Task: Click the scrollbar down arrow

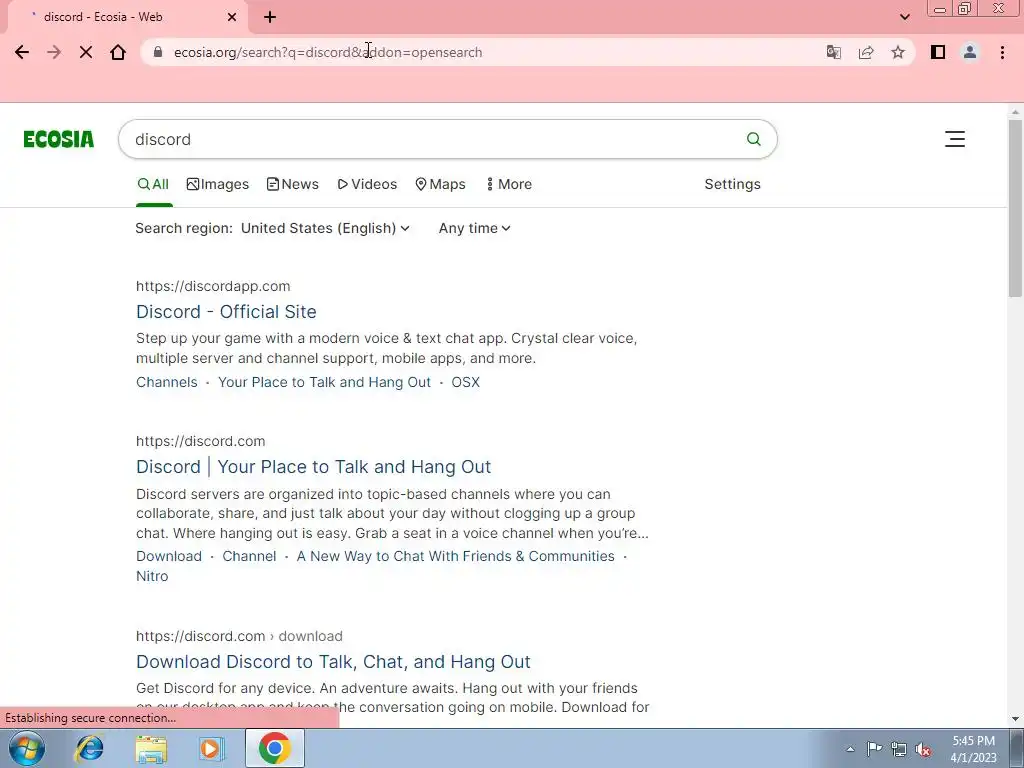Action: click(x=1015, y=719)
